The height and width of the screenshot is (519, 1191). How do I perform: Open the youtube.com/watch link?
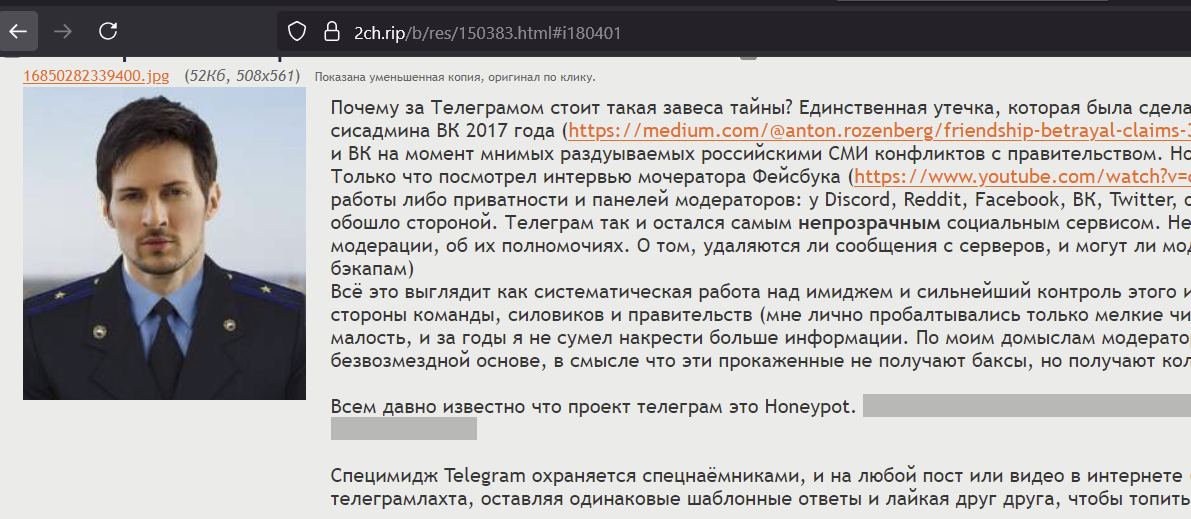(1022, 178)
